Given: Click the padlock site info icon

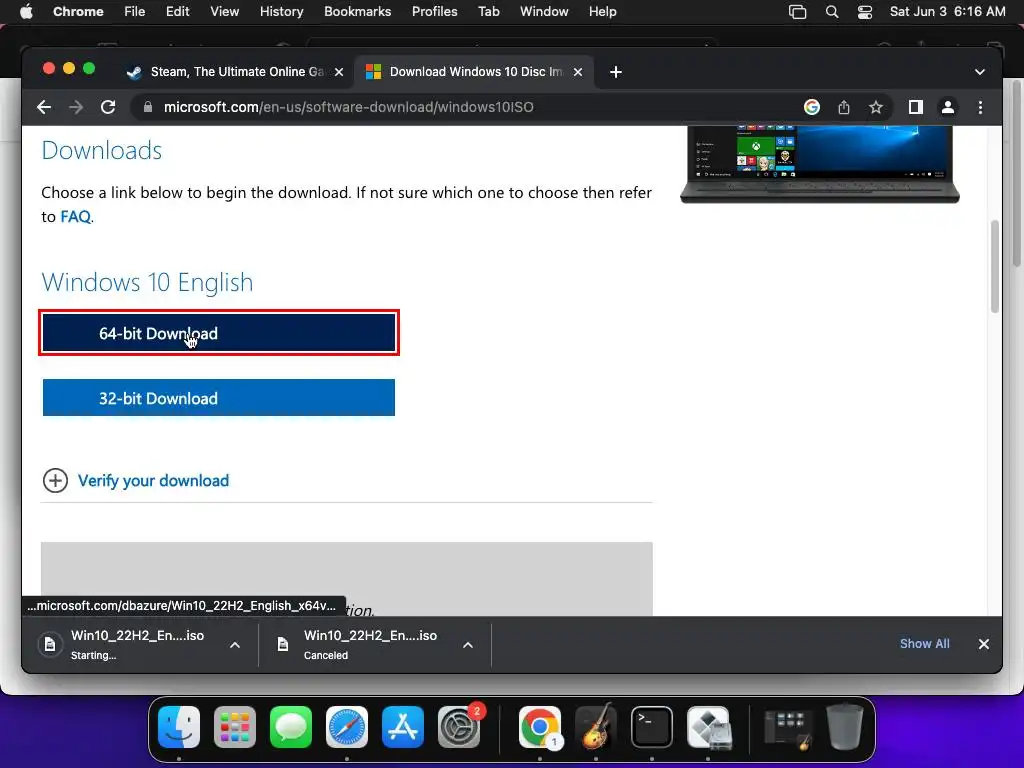Looking at the screenshot, I should pyautogui.click(x=148, y=107).
